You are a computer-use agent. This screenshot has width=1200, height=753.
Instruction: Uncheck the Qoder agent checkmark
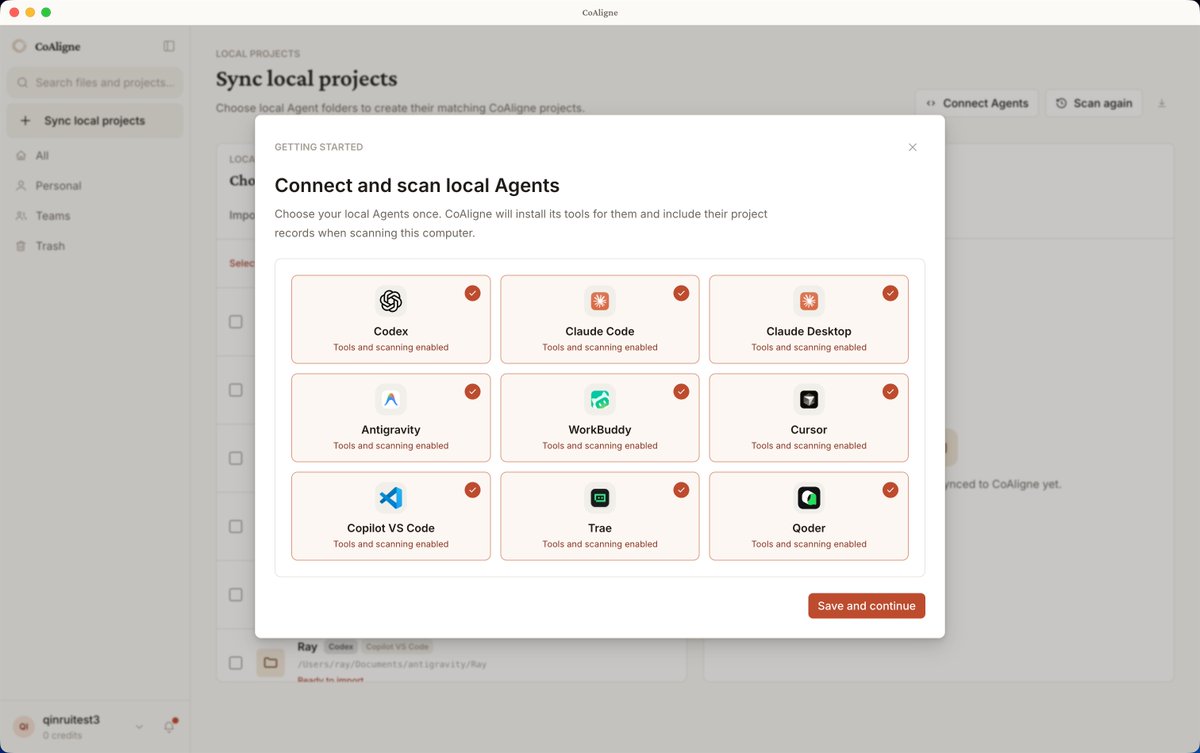coord(890,490)
